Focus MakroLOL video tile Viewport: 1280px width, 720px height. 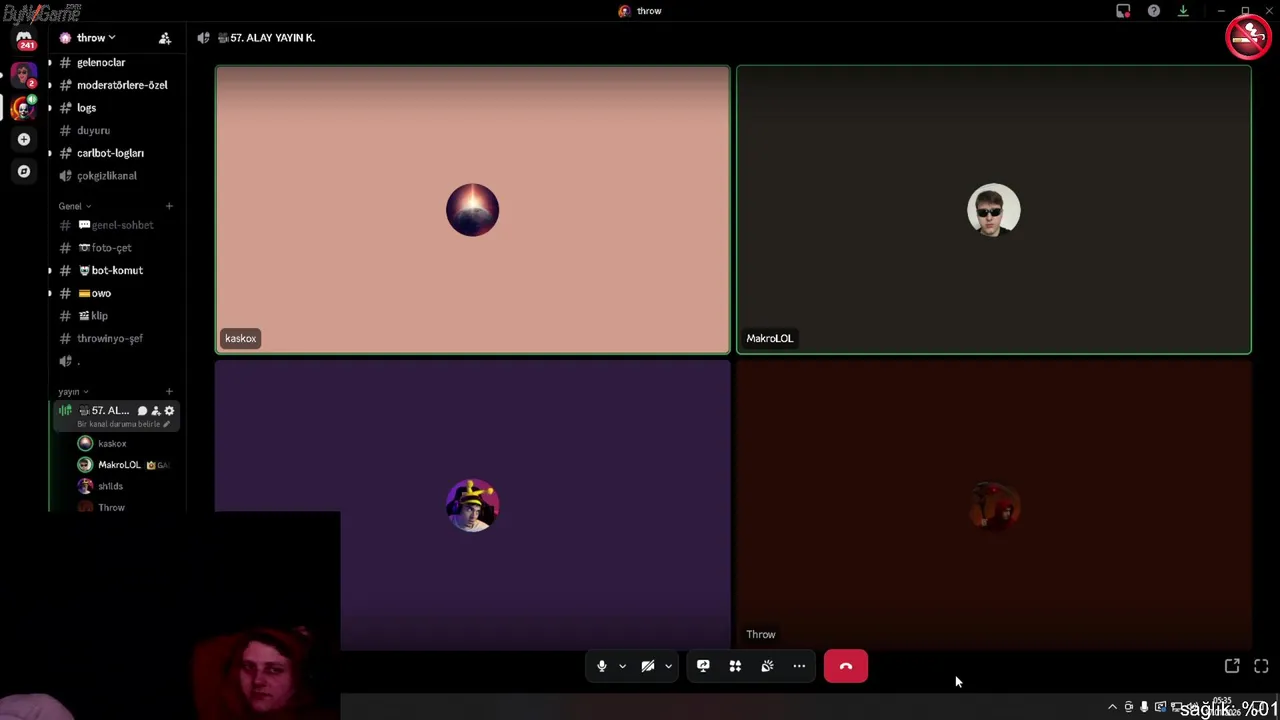[x=994, y=210]
